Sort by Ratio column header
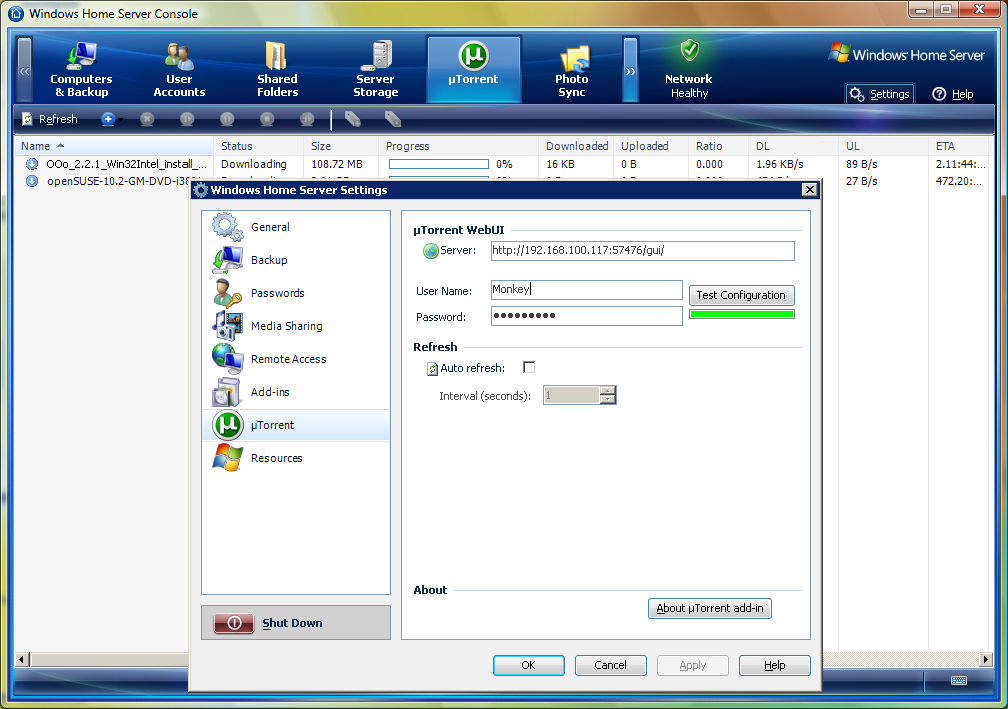Screen dimensions: 1008x709 718,146
